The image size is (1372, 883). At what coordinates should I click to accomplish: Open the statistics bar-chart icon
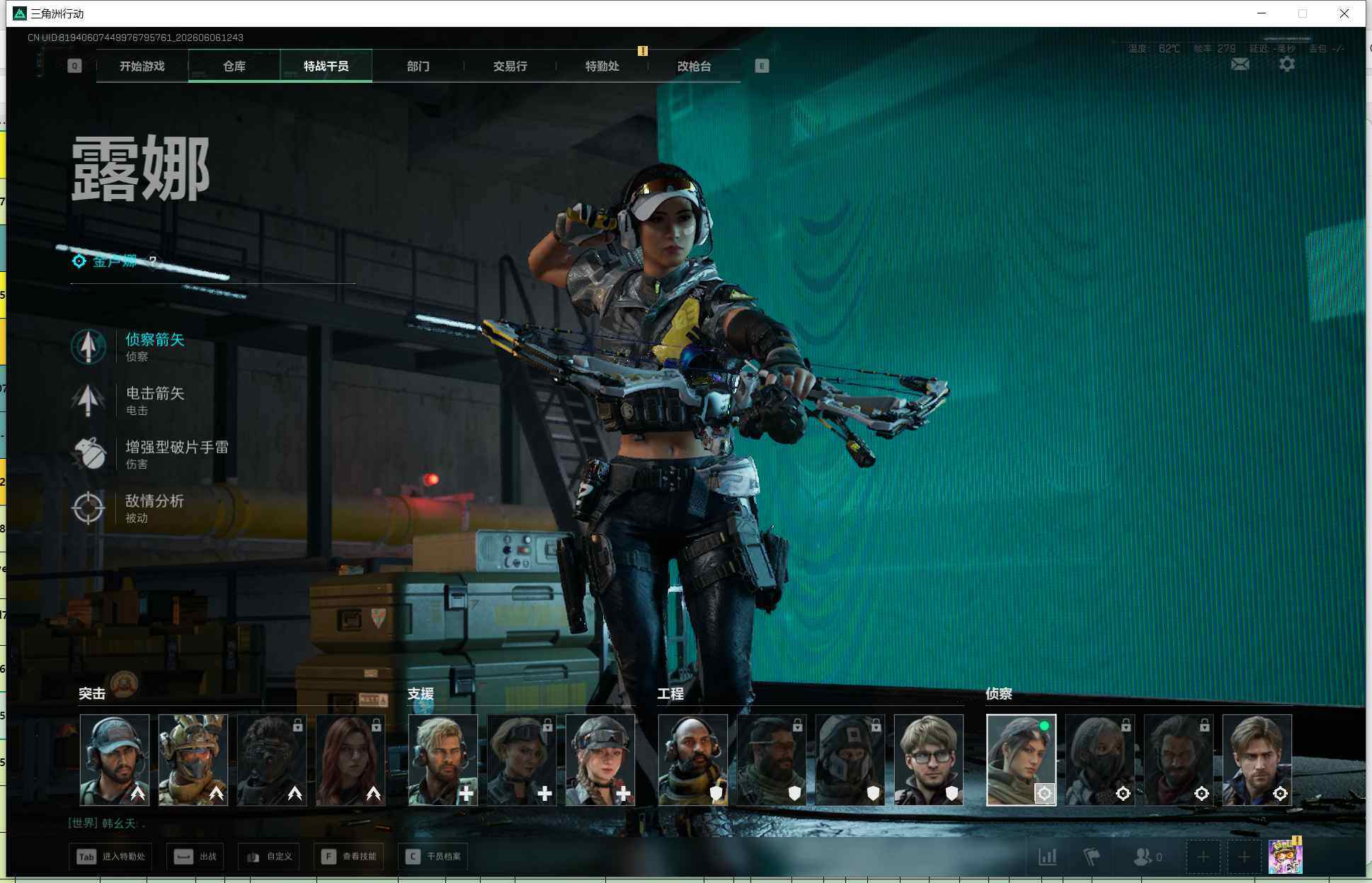point(1048,857)
